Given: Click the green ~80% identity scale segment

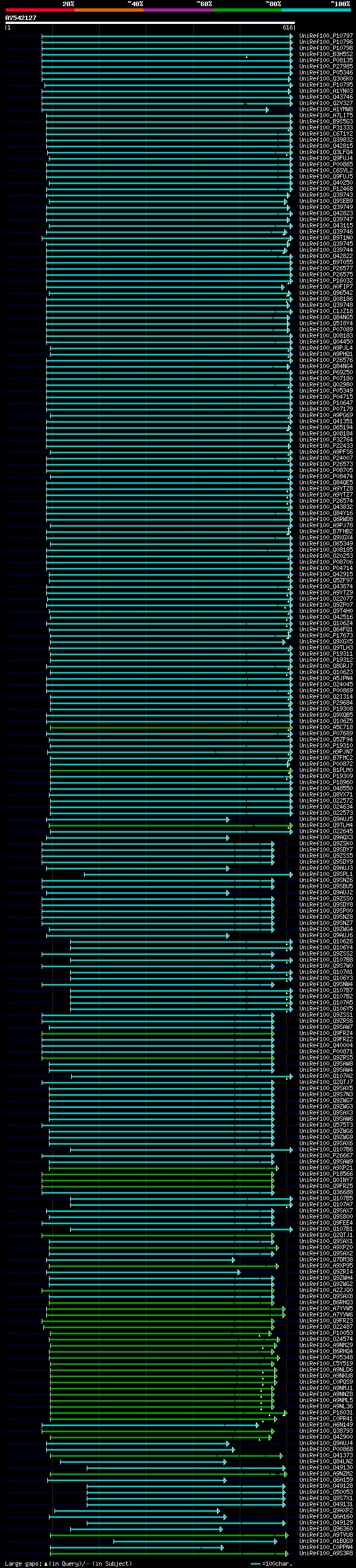Looking at the screenshot, I should (x=247, y=10).
